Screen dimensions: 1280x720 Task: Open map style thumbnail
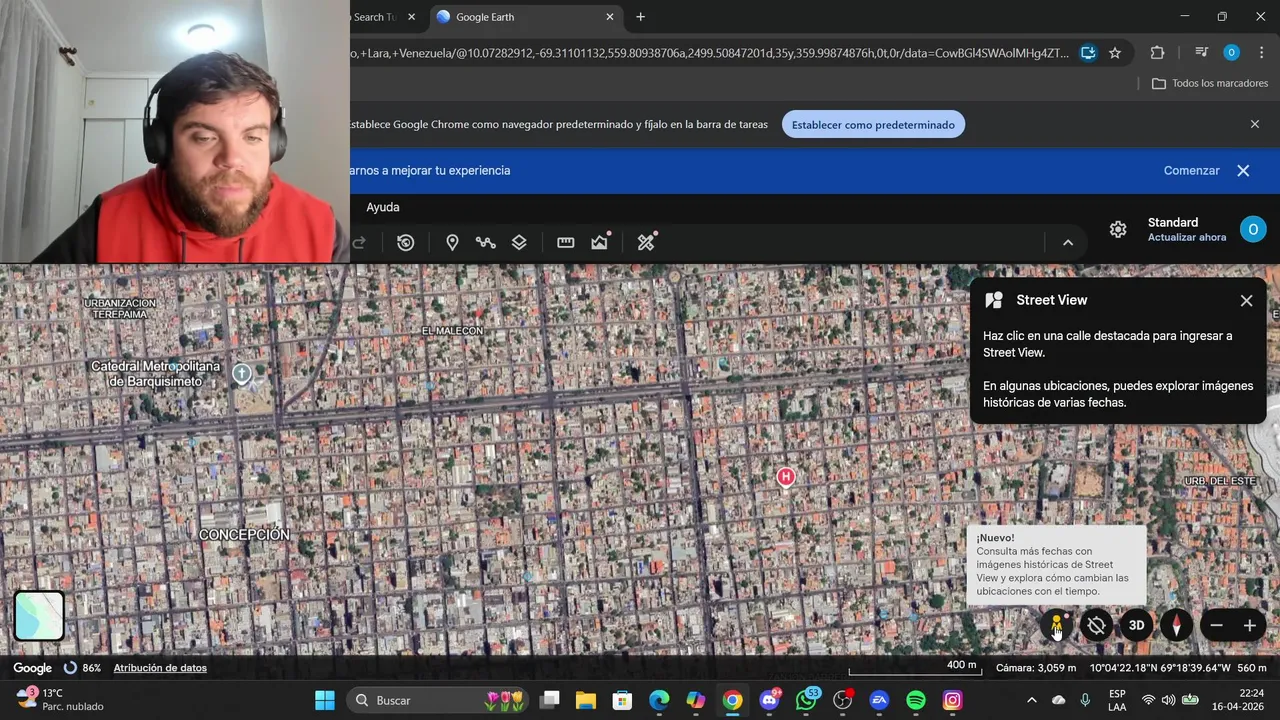tap(39, 615)
